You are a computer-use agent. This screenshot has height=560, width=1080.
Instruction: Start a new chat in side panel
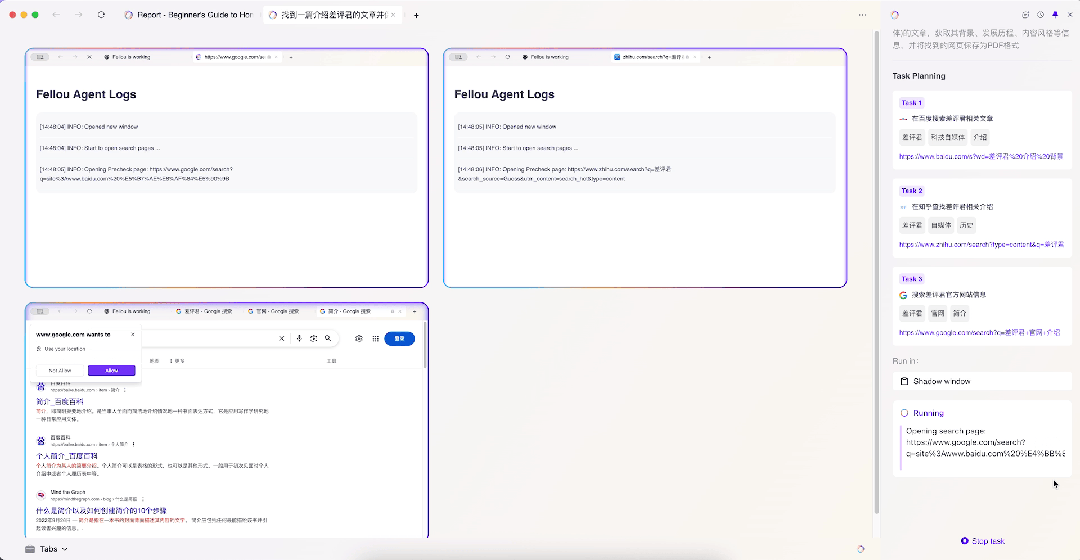1026,14
